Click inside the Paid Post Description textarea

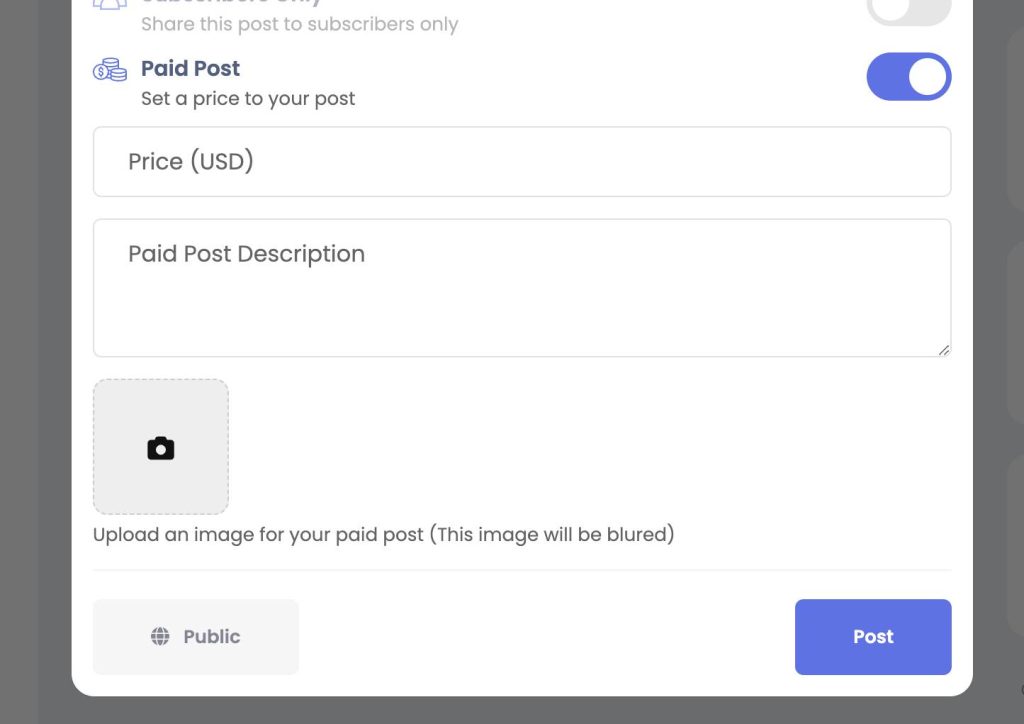[x=522, y=288]
